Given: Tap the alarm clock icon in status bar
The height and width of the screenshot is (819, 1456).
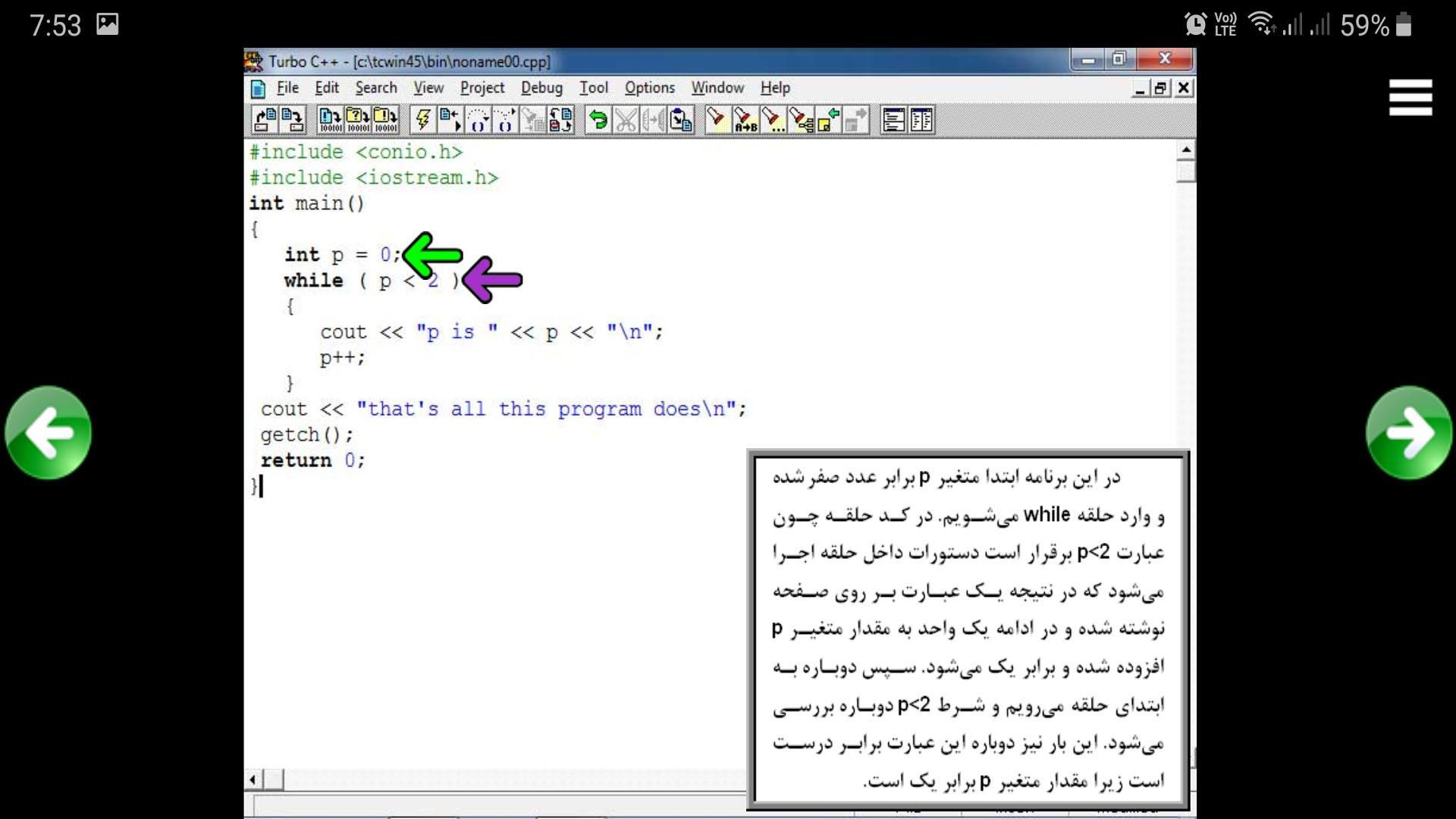Looking at the screenshot, I should 1195,24.
